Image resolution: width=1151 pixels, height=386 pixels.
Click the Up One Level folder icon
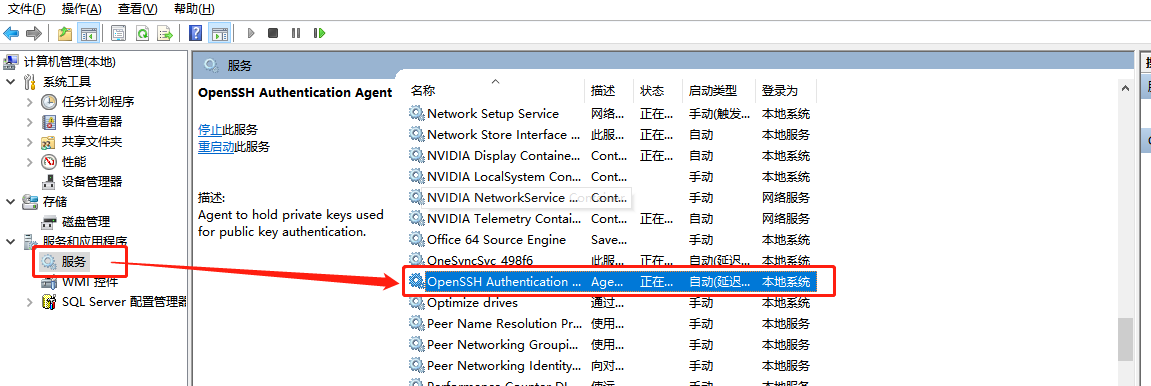65,33
